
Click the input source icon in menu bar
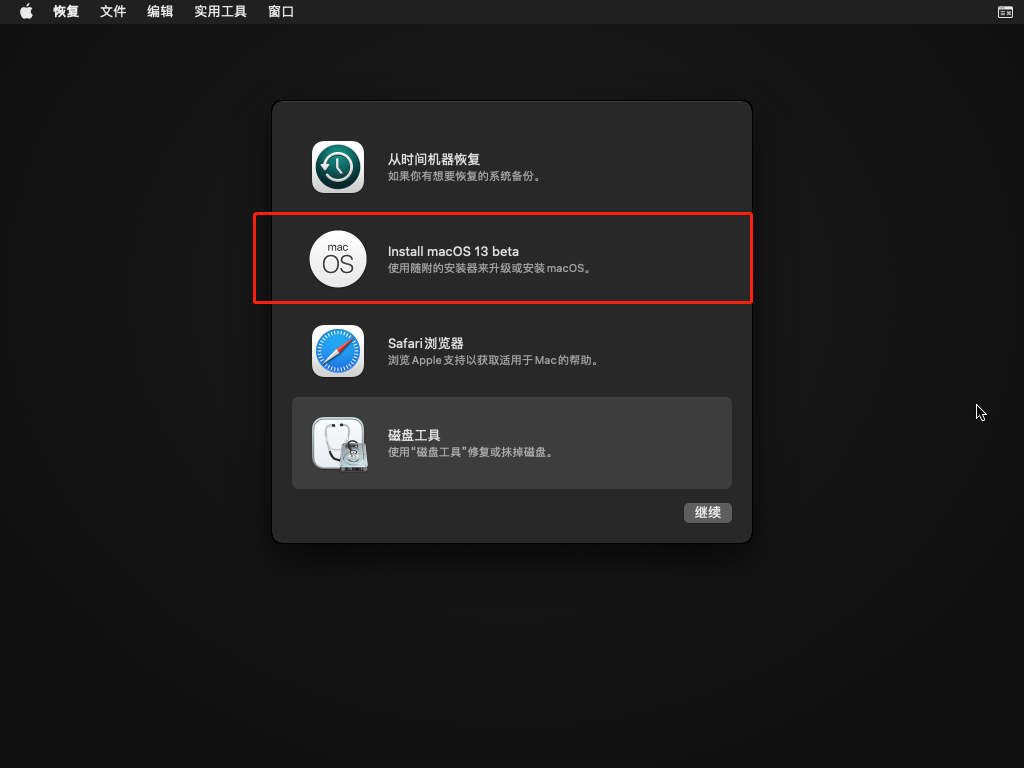coord(1005,12)
